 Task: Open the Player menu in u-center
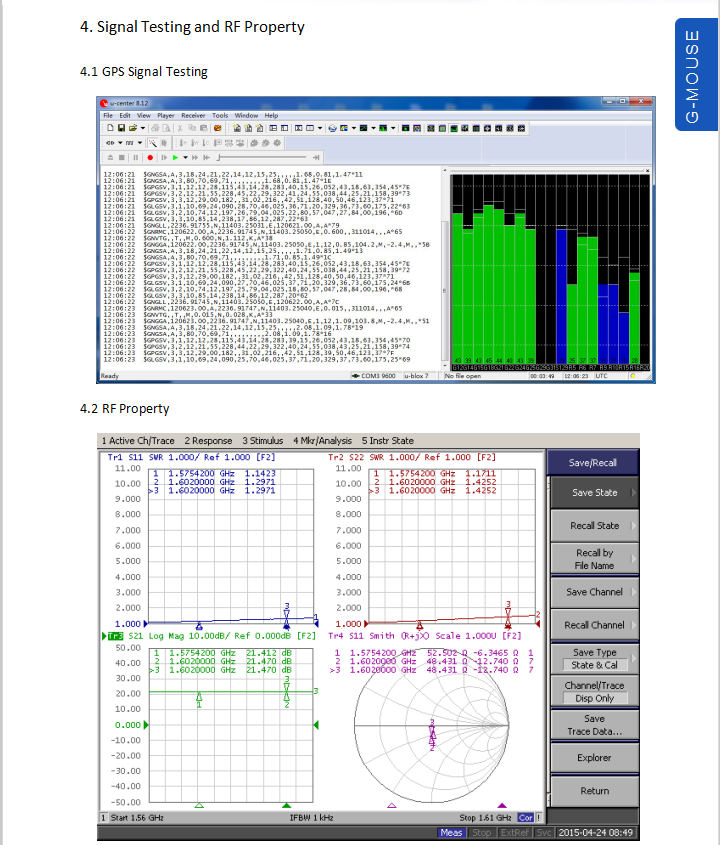(165, 115)
